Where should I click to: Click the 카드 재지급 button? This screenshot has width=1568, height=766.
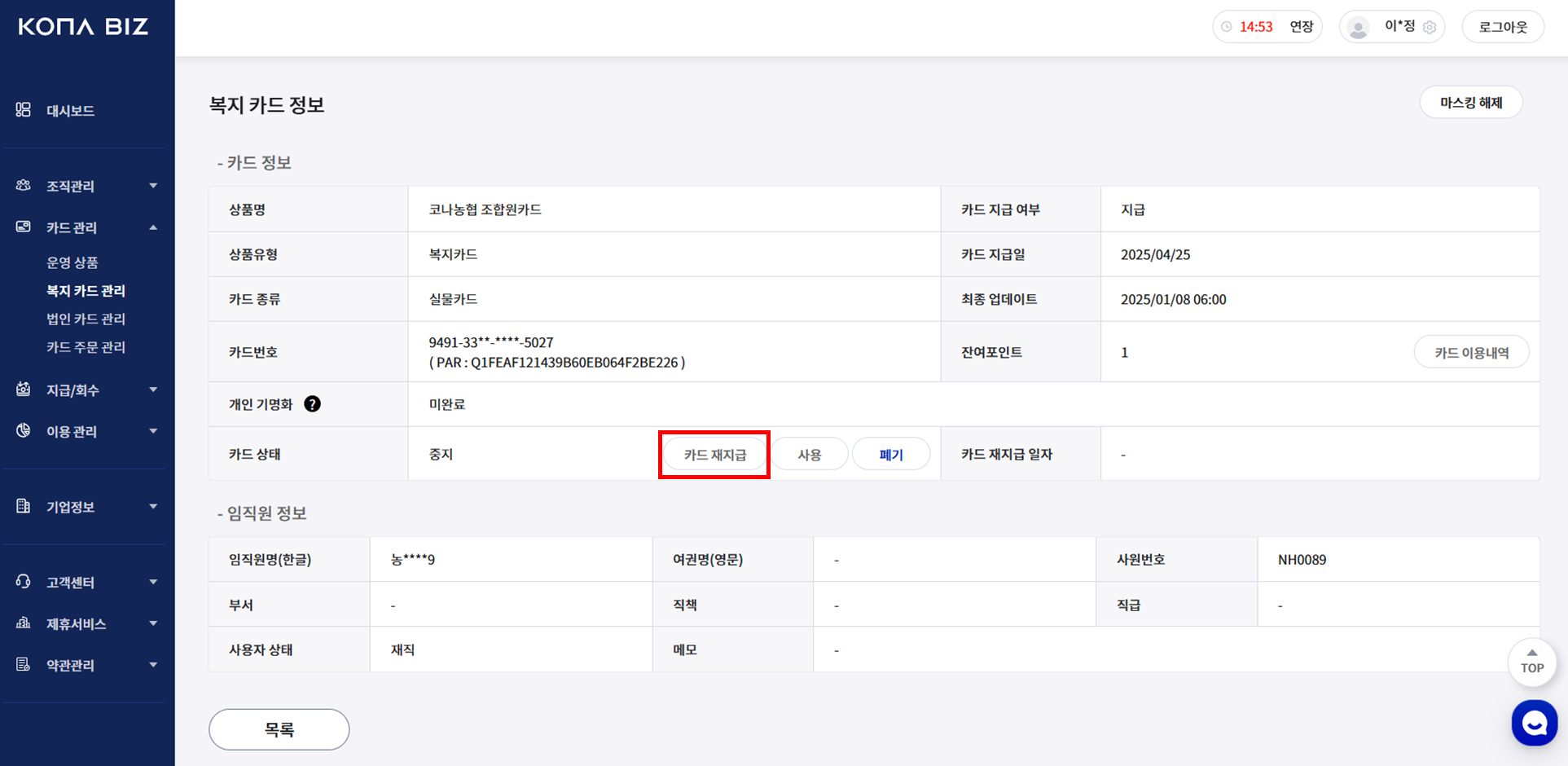714,455
